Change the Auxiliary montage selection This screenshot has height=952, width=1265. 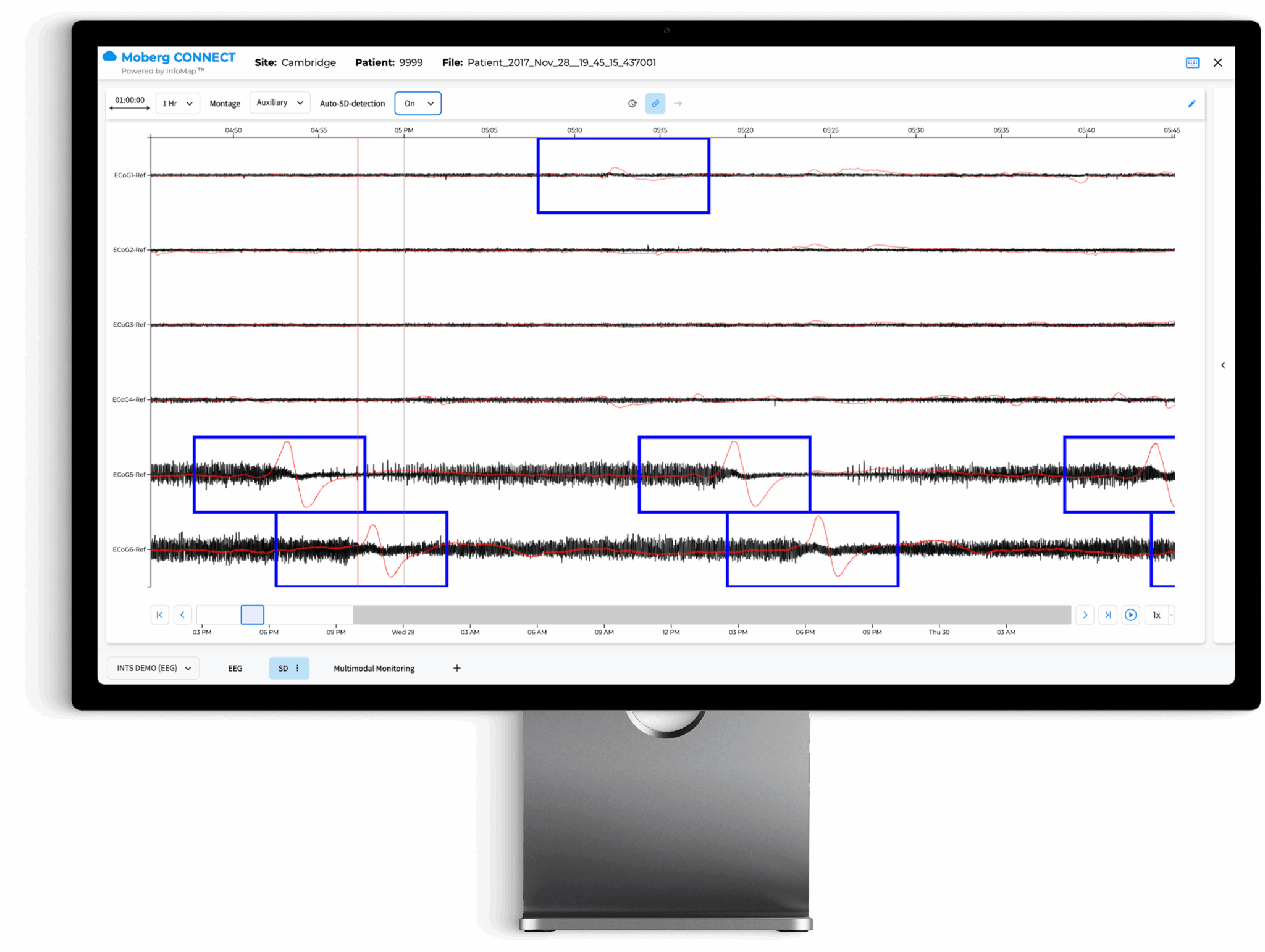[279, 102]
